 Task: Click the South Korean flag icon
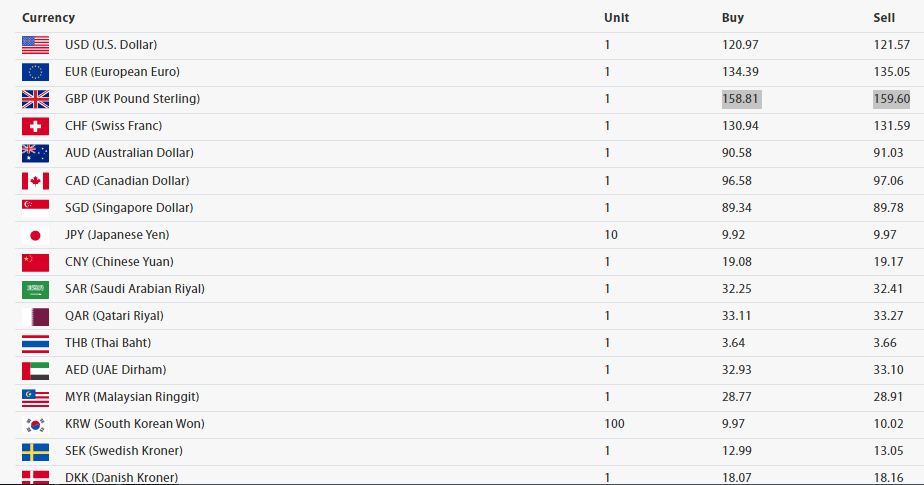35,424
